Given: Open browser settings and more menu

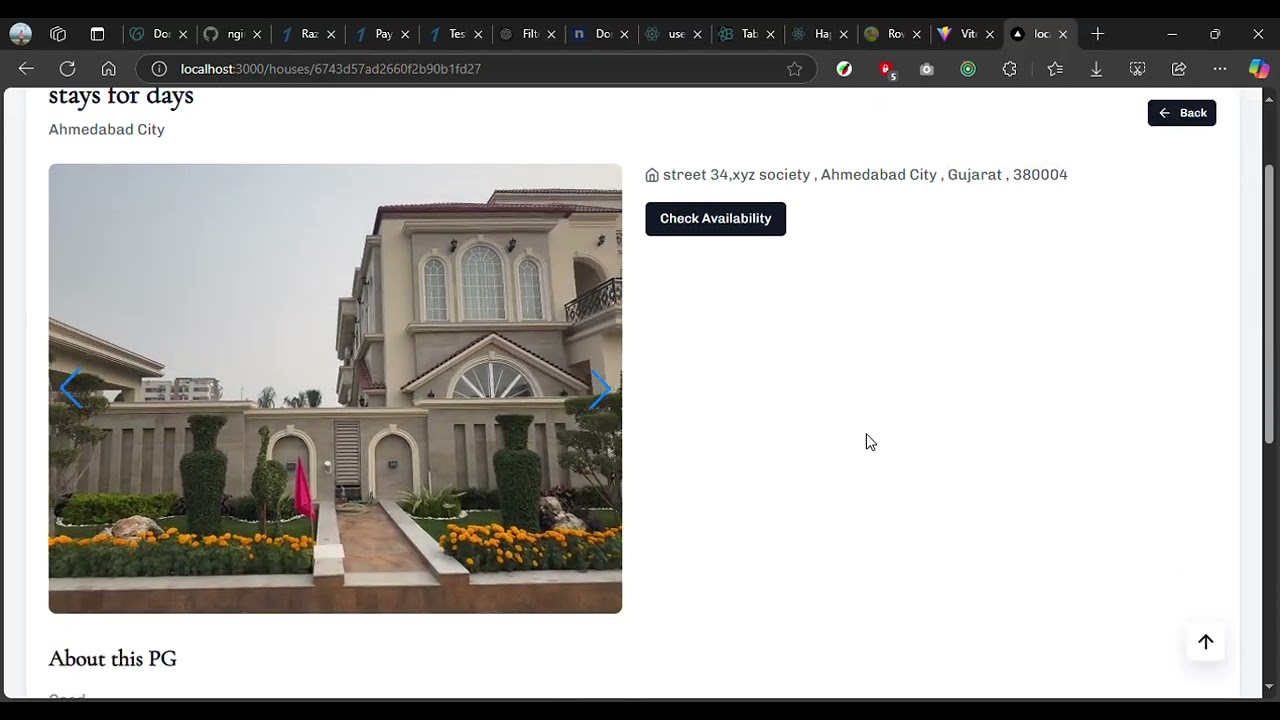Looking at the screenshot, I should [1220, 69].
